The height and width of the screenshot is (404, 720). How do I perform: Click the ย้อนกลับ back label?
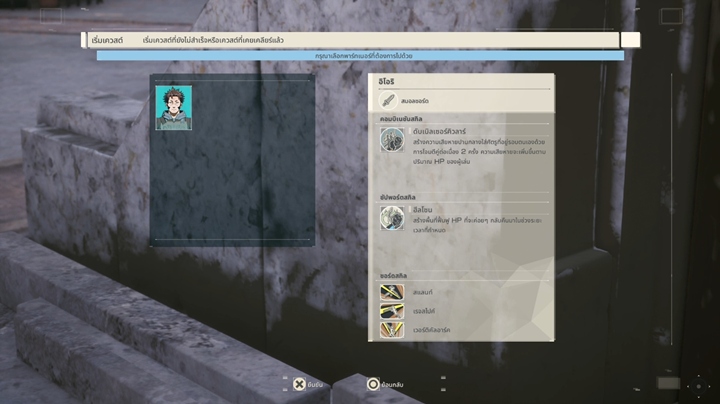tap(392, 385)
